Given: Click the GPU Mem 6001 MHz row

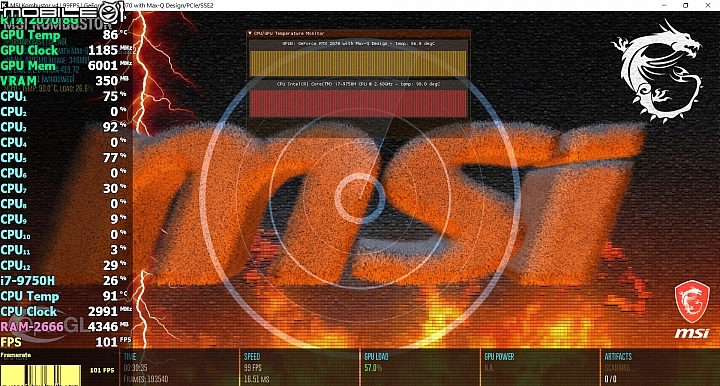Looking at the screenshot, I should [66, 66].
